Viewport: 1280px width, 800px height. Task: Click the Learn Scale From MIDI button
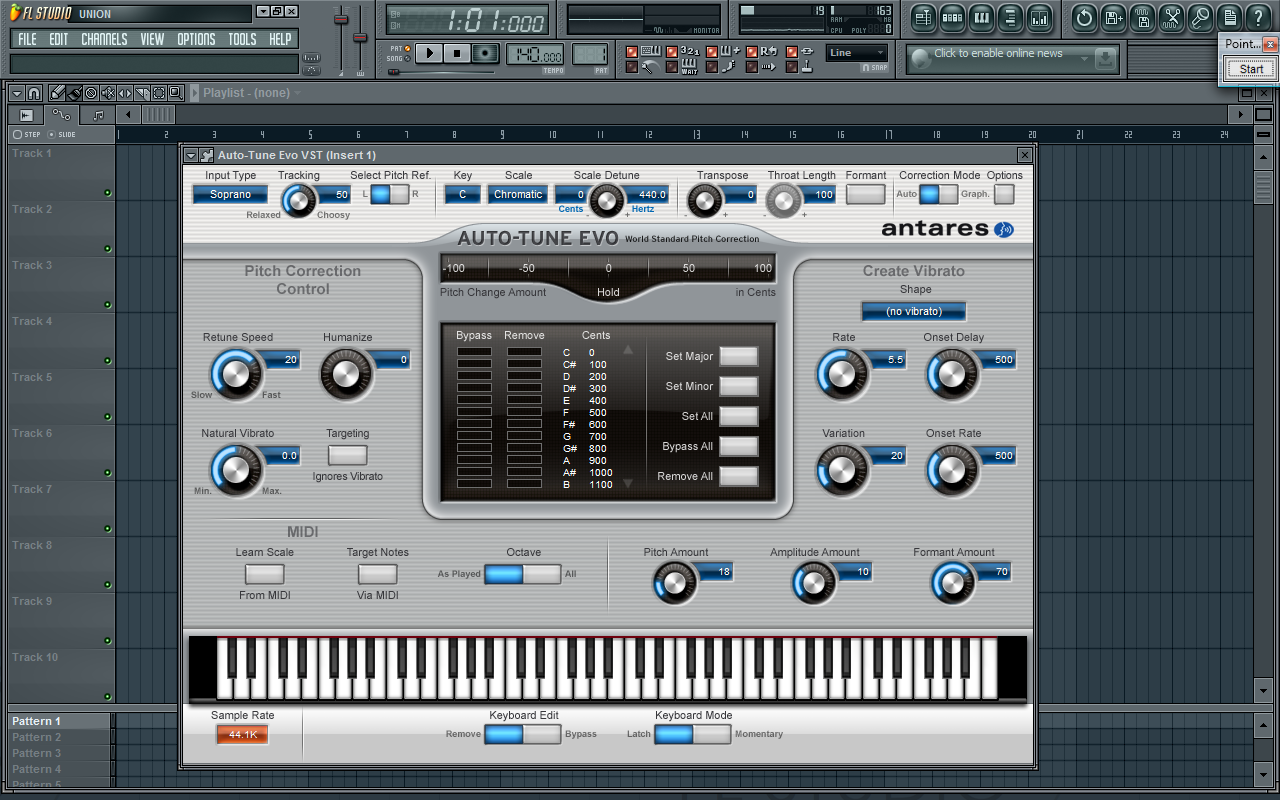(x=265, y=574)
